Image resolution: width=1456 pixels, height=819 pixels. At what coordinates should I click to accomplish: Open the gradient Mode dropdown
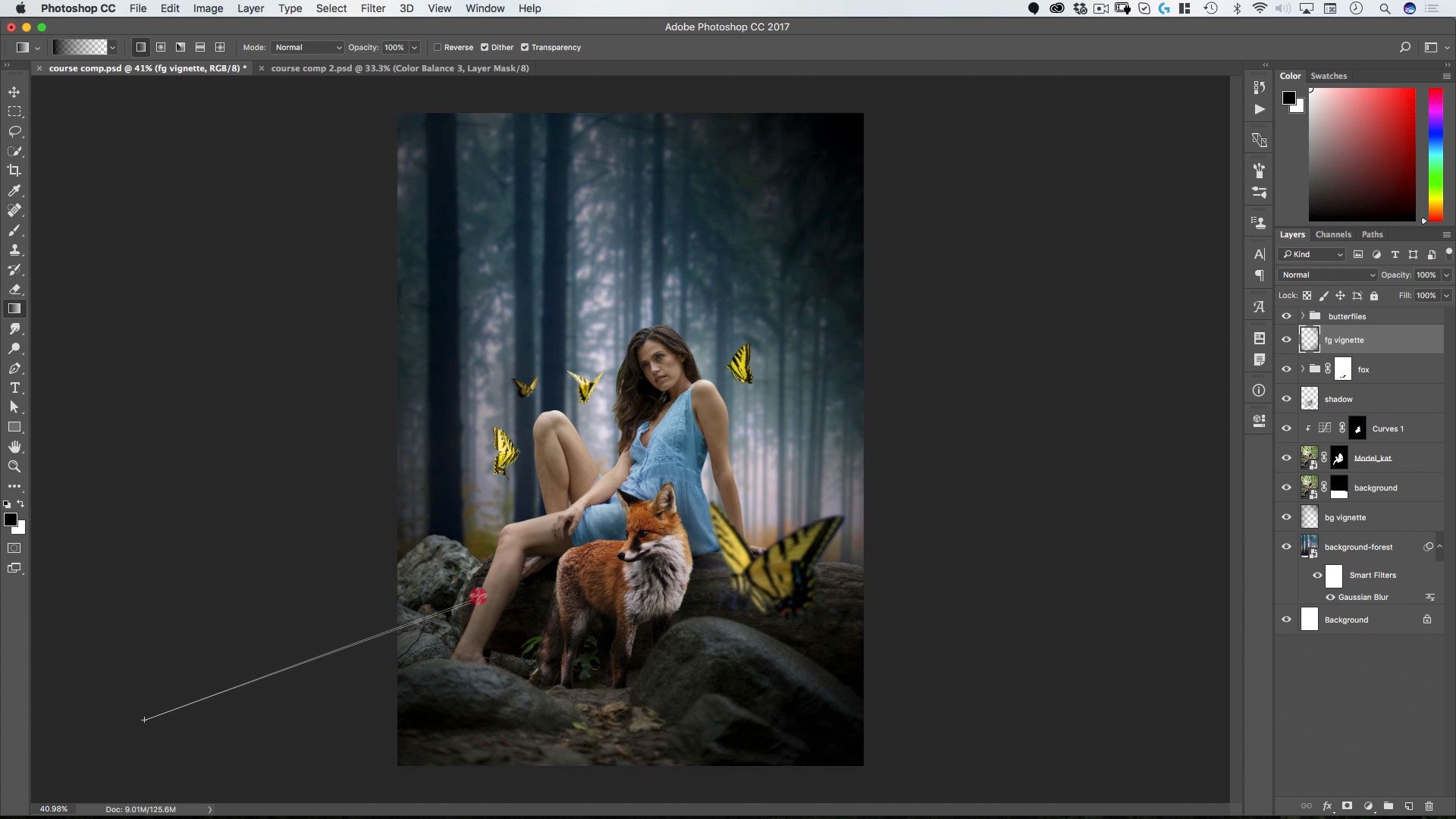coord(307,47)
